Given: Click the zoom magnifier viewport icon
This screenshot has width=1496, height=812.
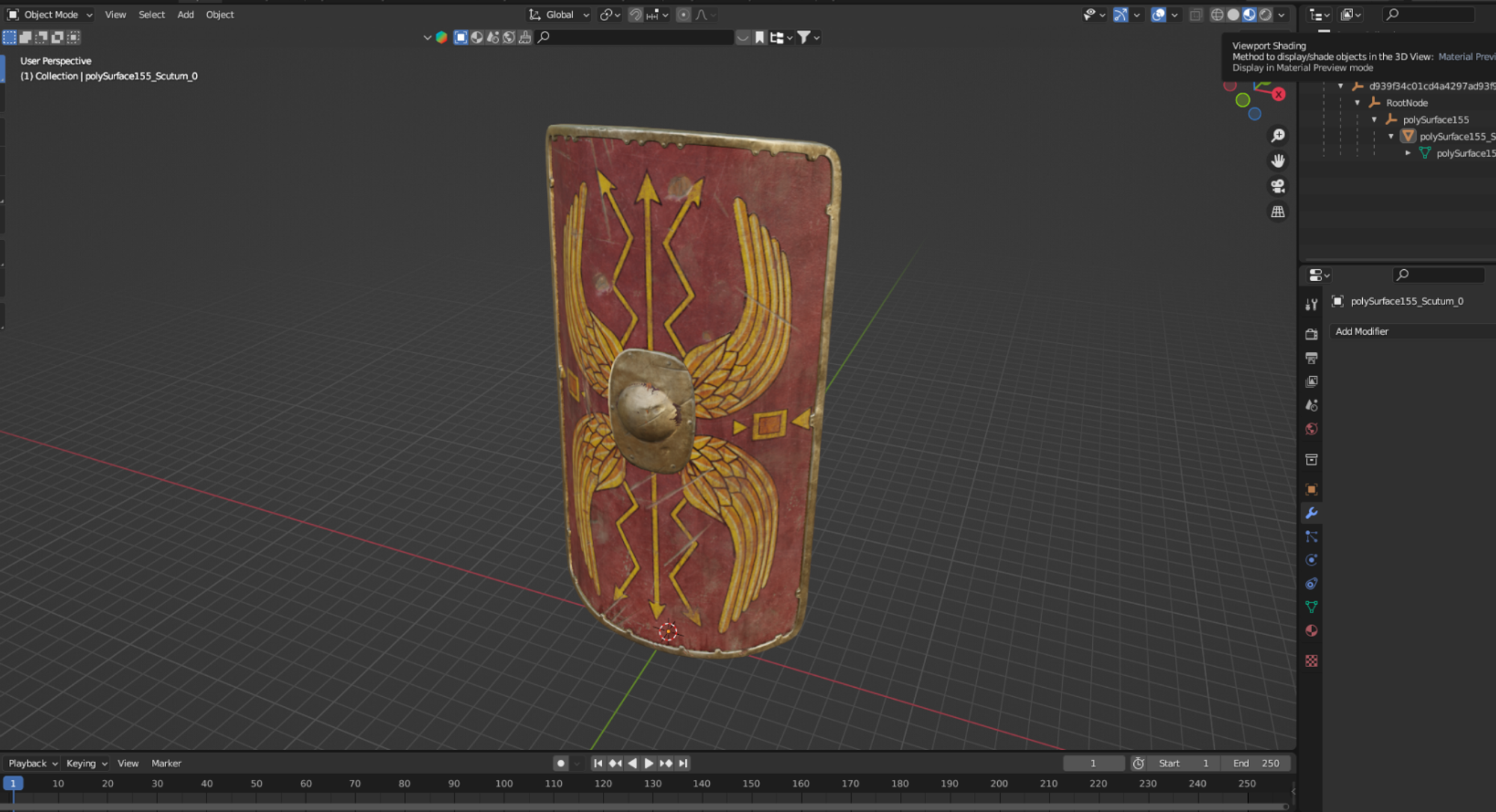Looking at the screenshot, I should coord(1278,135).
